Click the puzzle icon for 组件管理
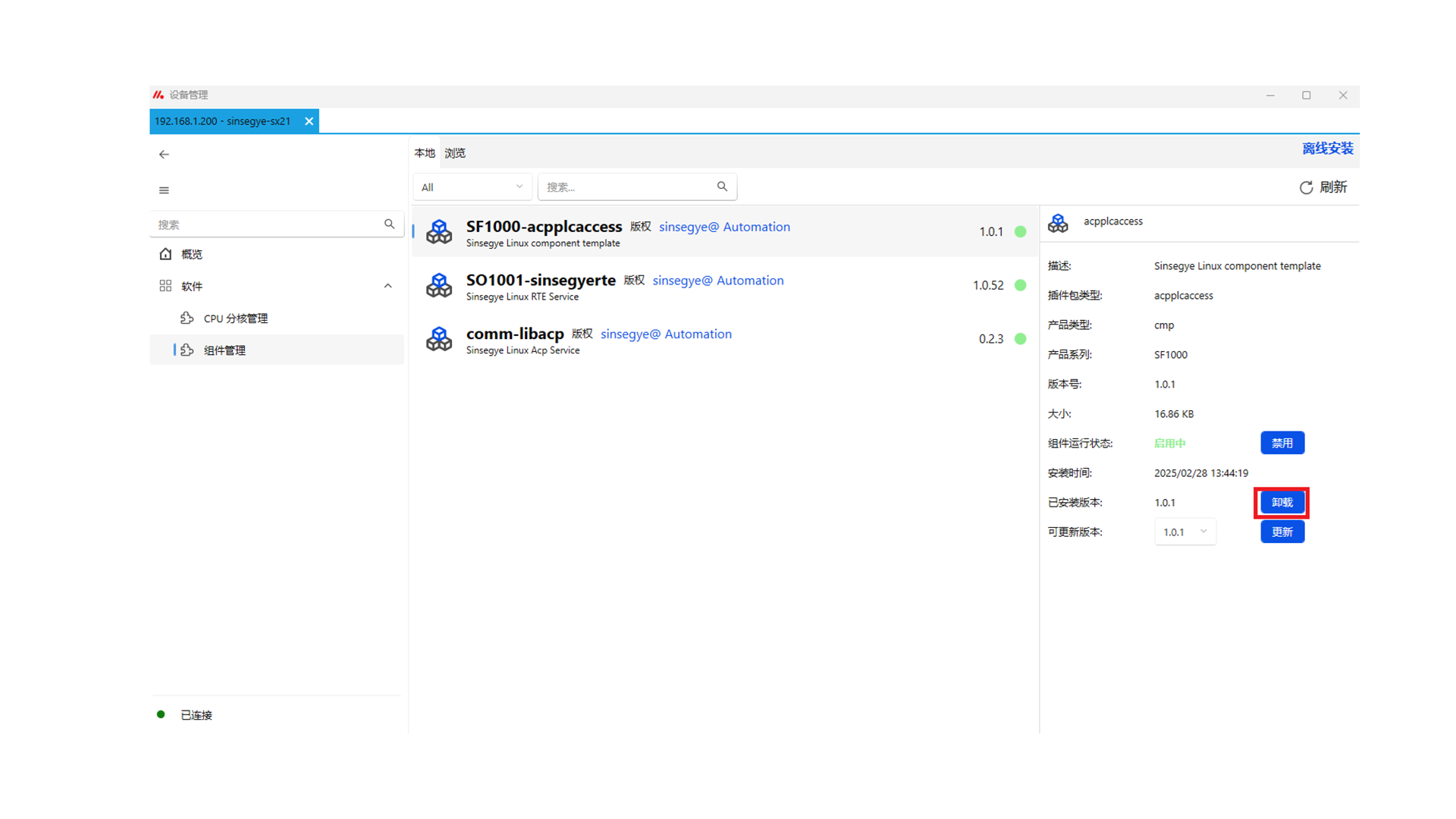This screenshot has width=1456, height=819. (x=187, y=350)
